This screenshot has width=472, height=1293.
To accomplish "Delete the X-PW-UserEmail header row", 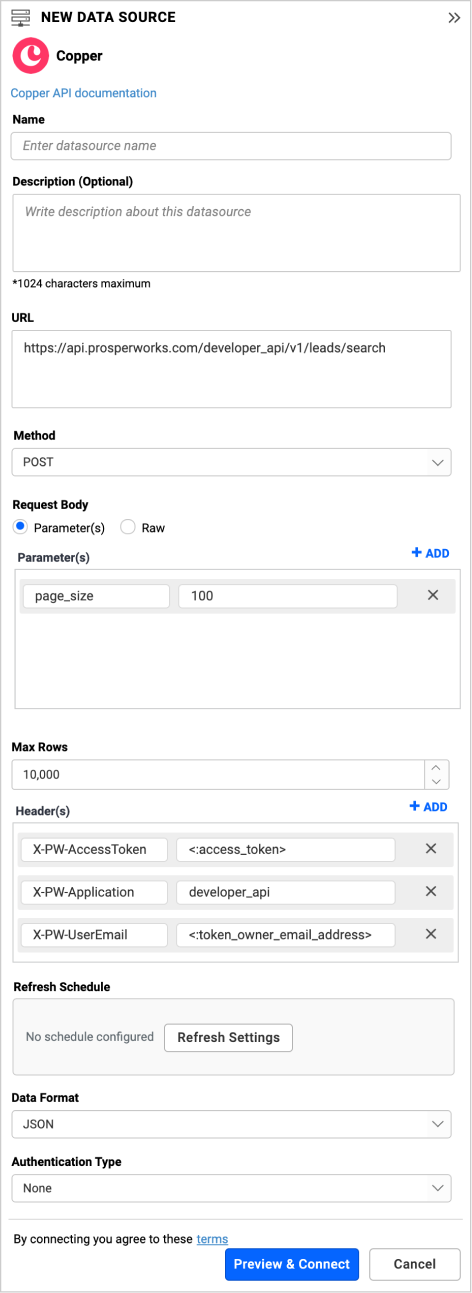I will [x=431, y=934].
